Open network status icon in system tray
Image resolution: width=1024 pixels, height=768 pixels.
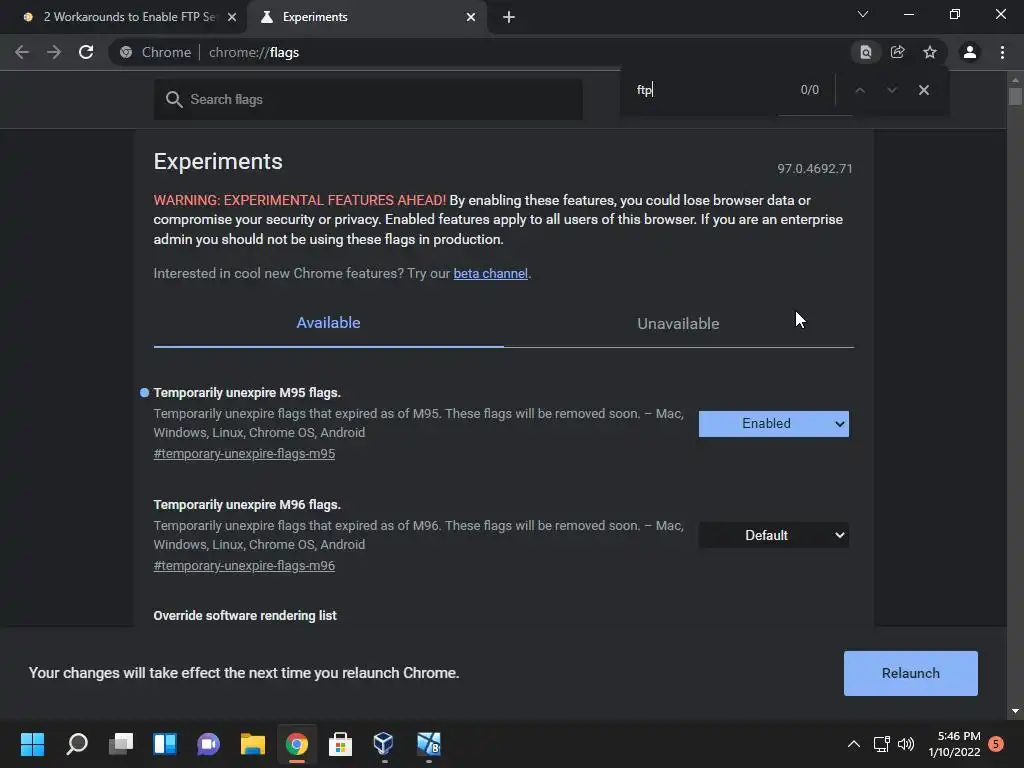click(882, 744)
